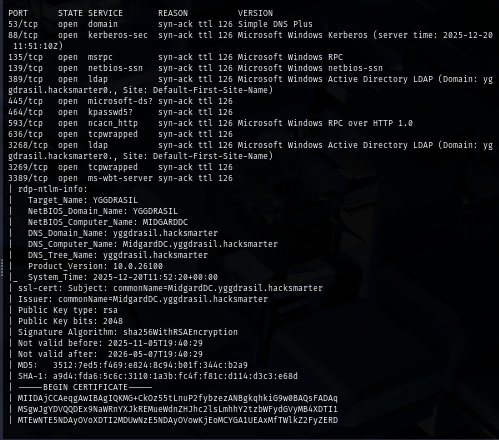Click the MD5 fingerprint hash
Screen dimensions: 499x440
(150, 365)
